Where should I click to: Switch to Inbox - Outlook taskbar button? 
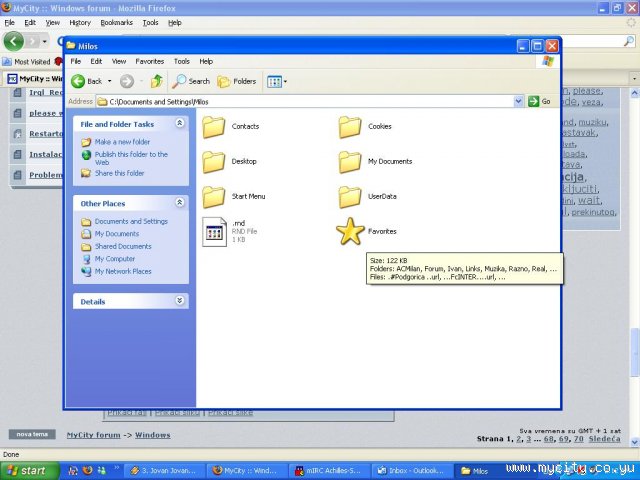pyautogui.click(x=412, y=471)
